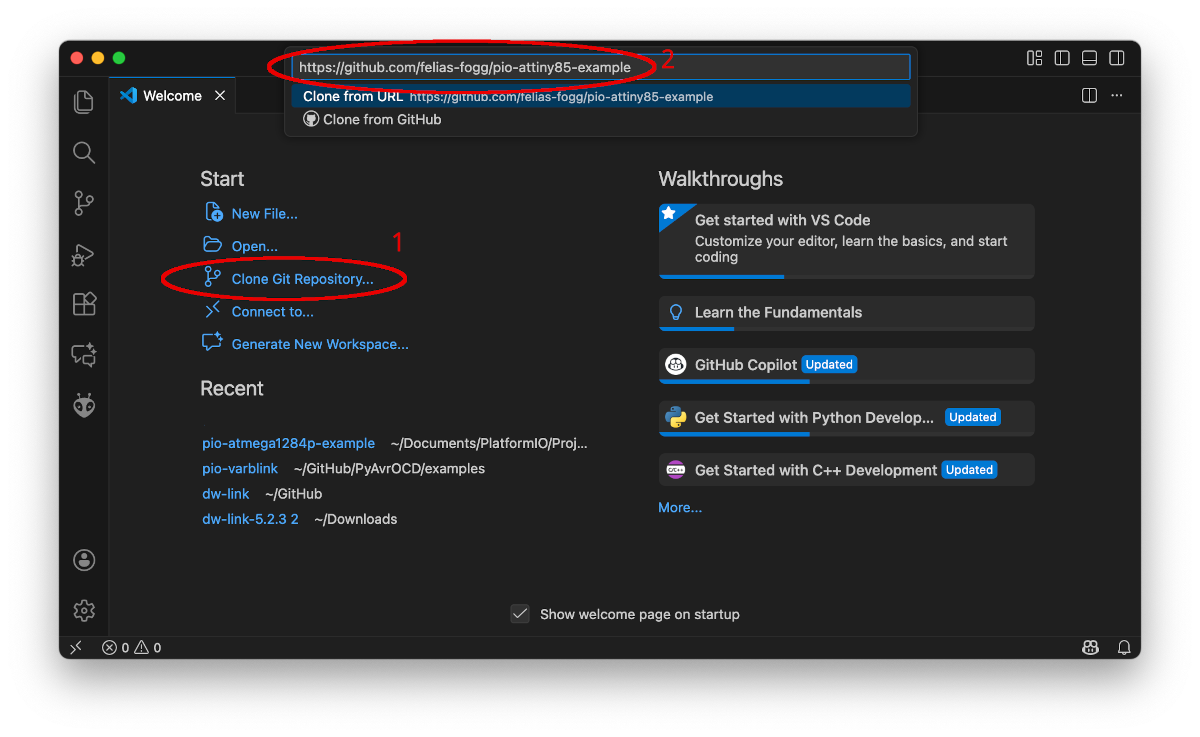Click the New File icon in Start list

pos(213,212)
